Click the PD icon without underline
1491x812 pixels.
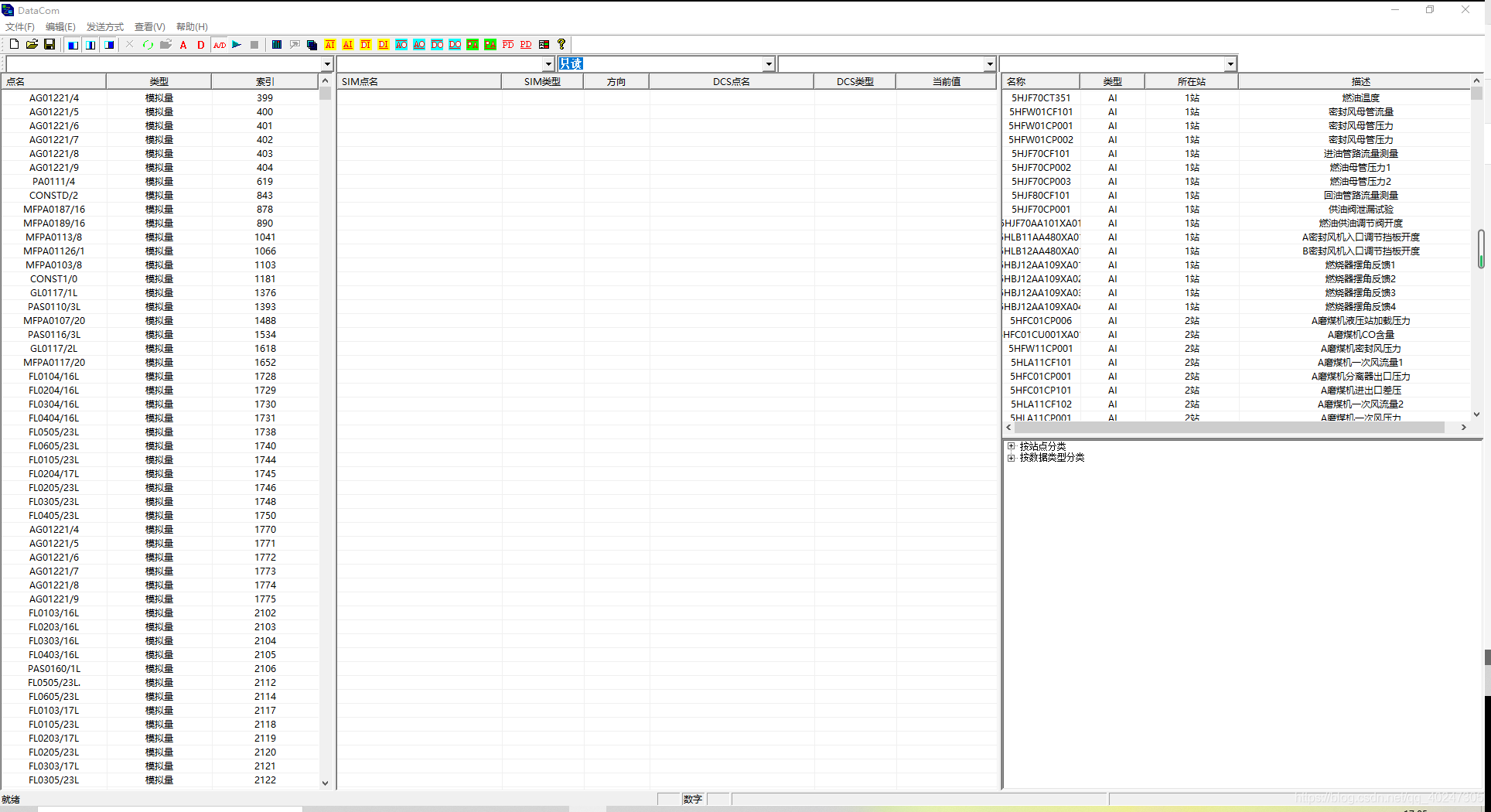pyautogui.click(x=508, y=45)
